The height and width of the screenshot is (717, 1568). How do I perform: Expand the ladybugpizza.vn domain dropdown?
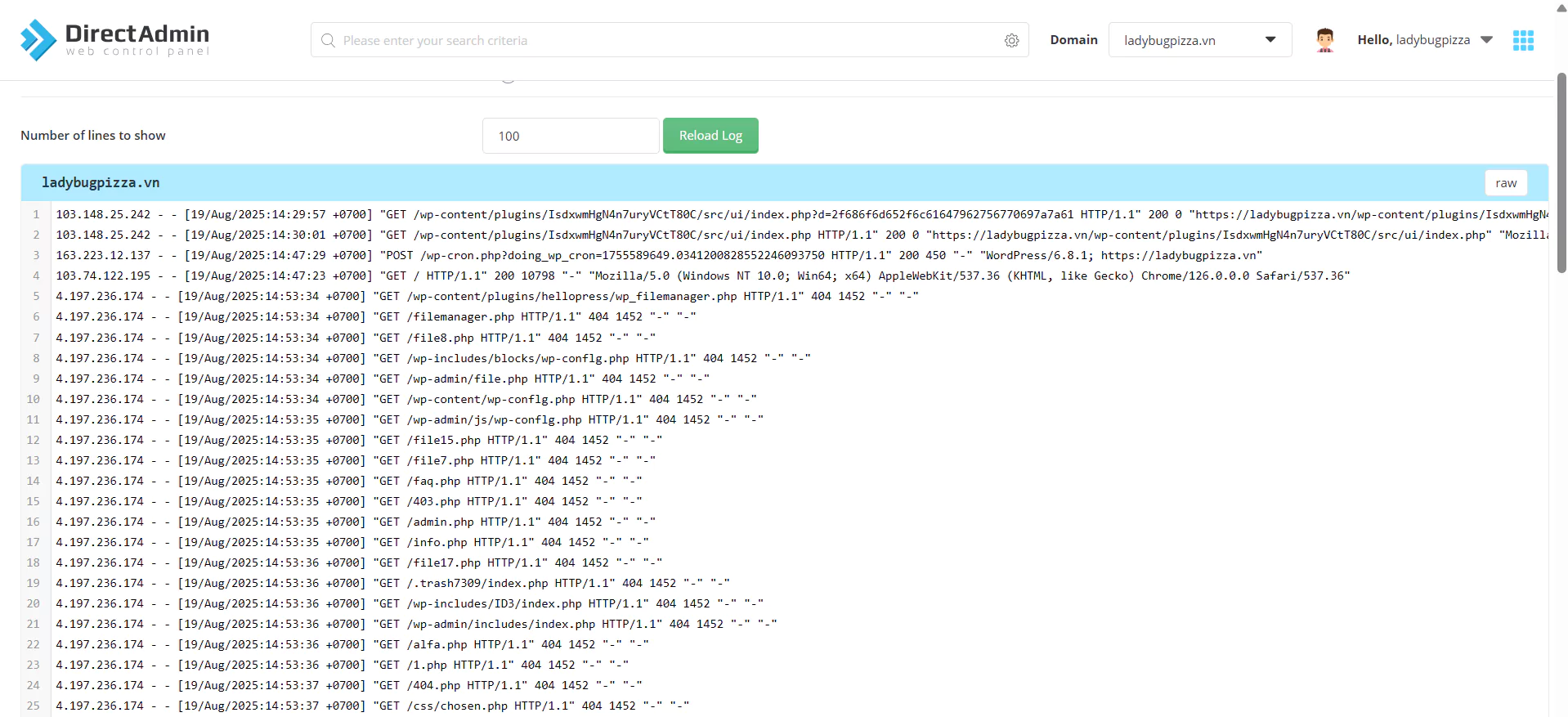coord(1199,40)
